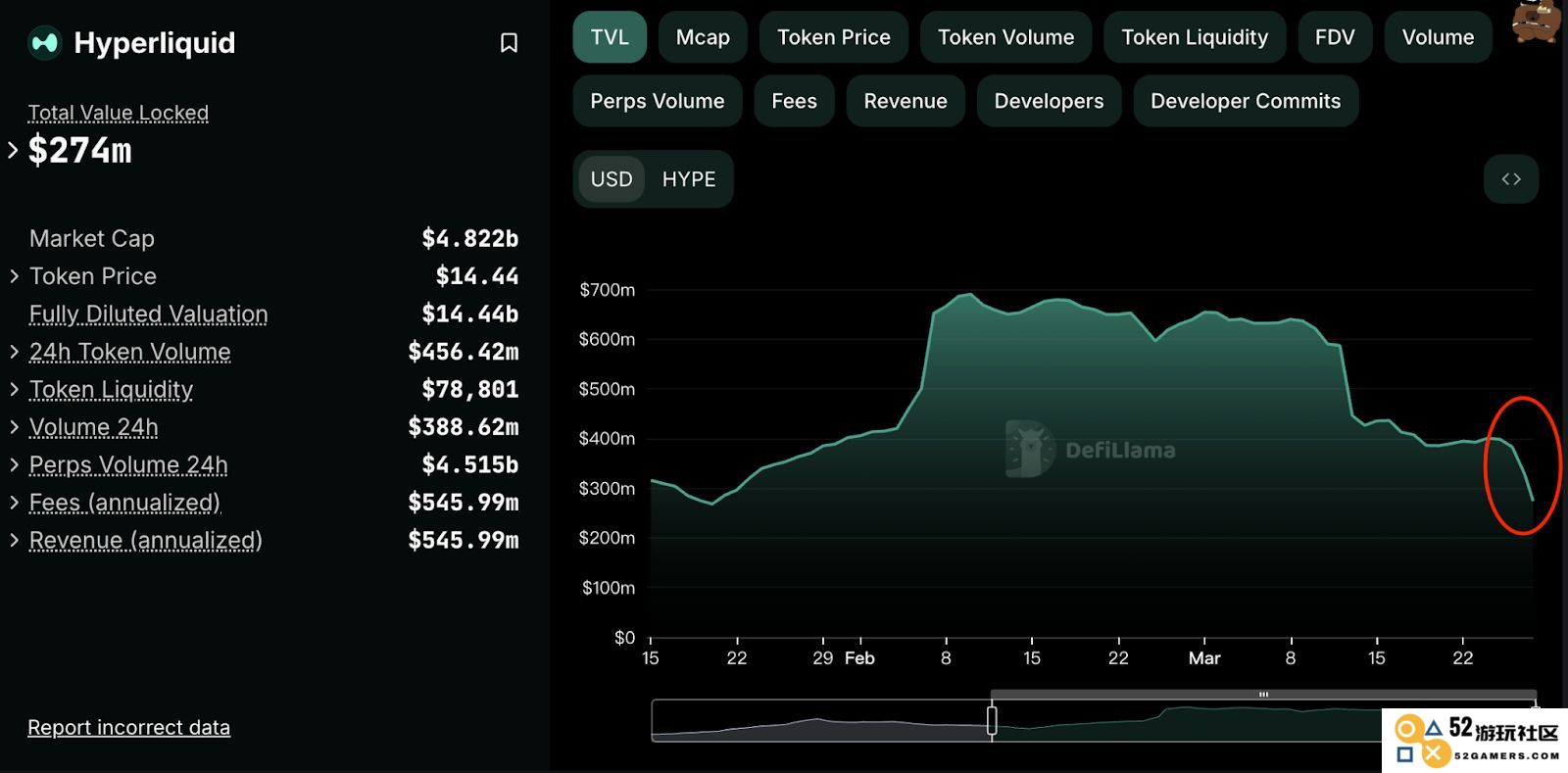Toggle the TVL chart metric

pyautogui.click(x=610, y=37)
